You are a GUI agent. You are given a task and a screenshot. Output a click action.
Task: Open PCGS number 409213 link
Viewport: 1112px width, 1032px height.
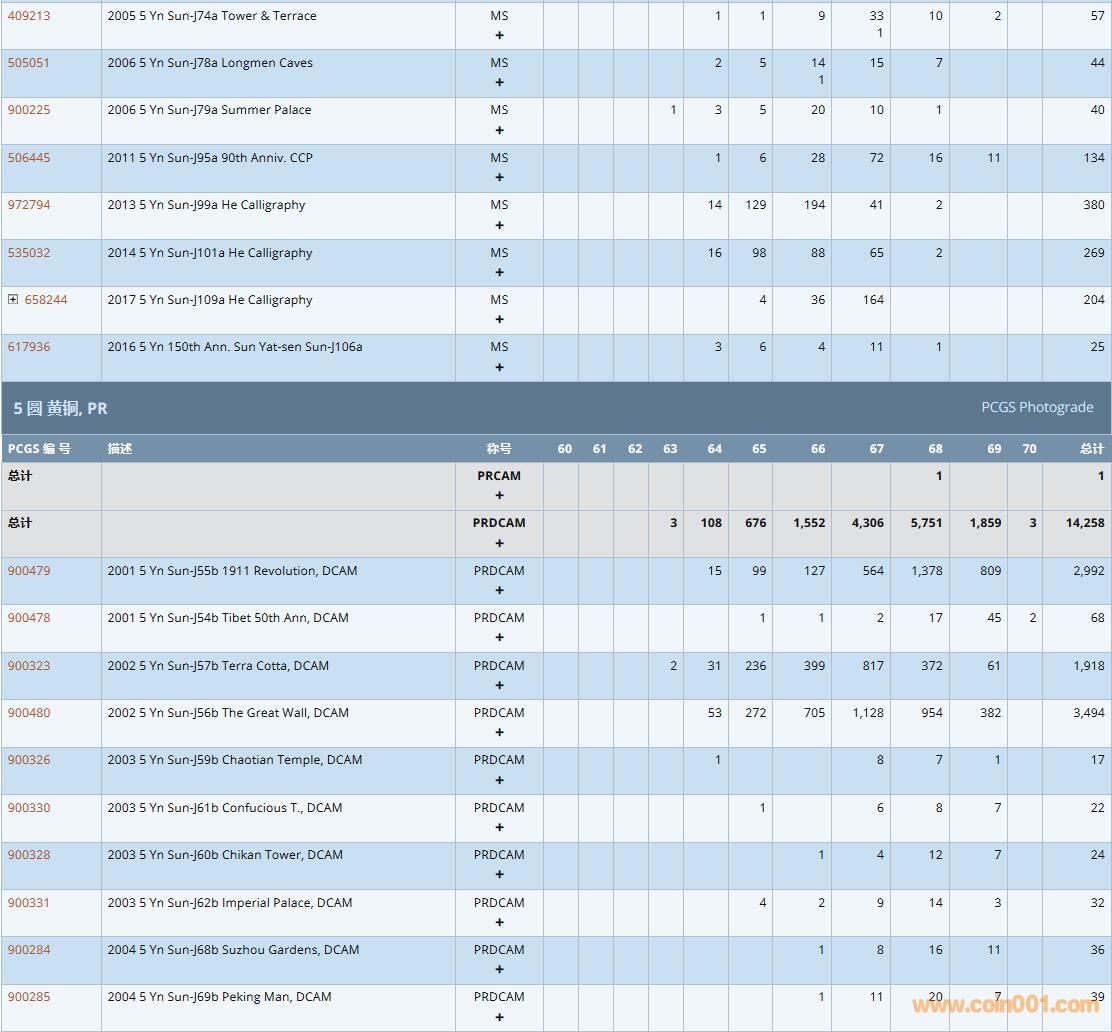(29, 16)
